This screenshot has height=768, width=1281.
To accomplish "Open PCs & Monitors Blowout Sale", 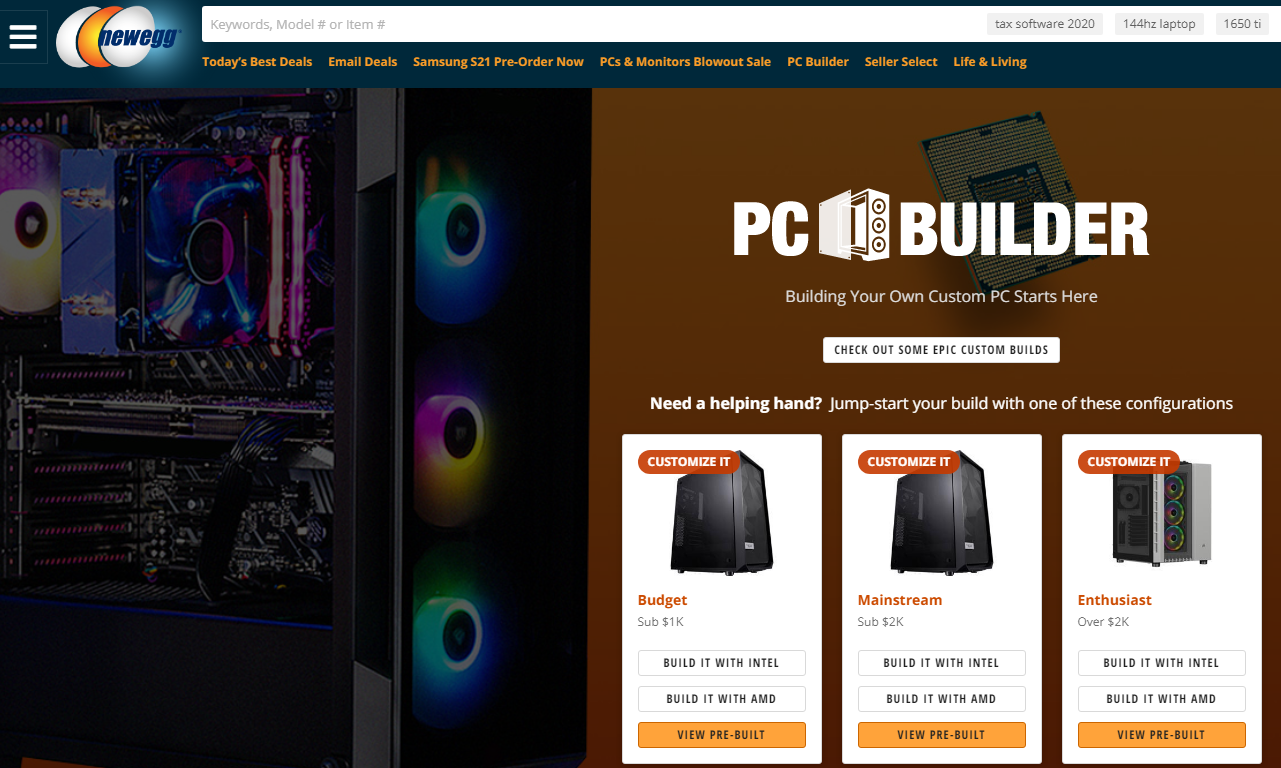I will pos(685,62).
